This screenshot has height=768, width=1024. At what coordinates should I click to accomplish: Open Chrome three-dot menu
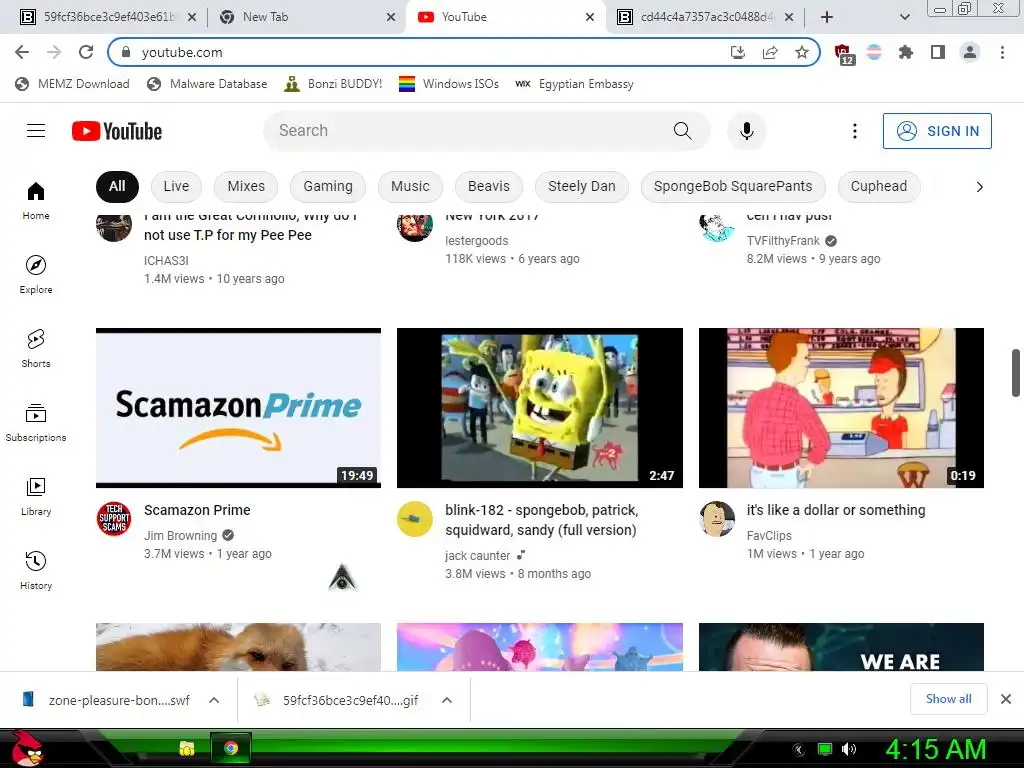click(1002, 52)
